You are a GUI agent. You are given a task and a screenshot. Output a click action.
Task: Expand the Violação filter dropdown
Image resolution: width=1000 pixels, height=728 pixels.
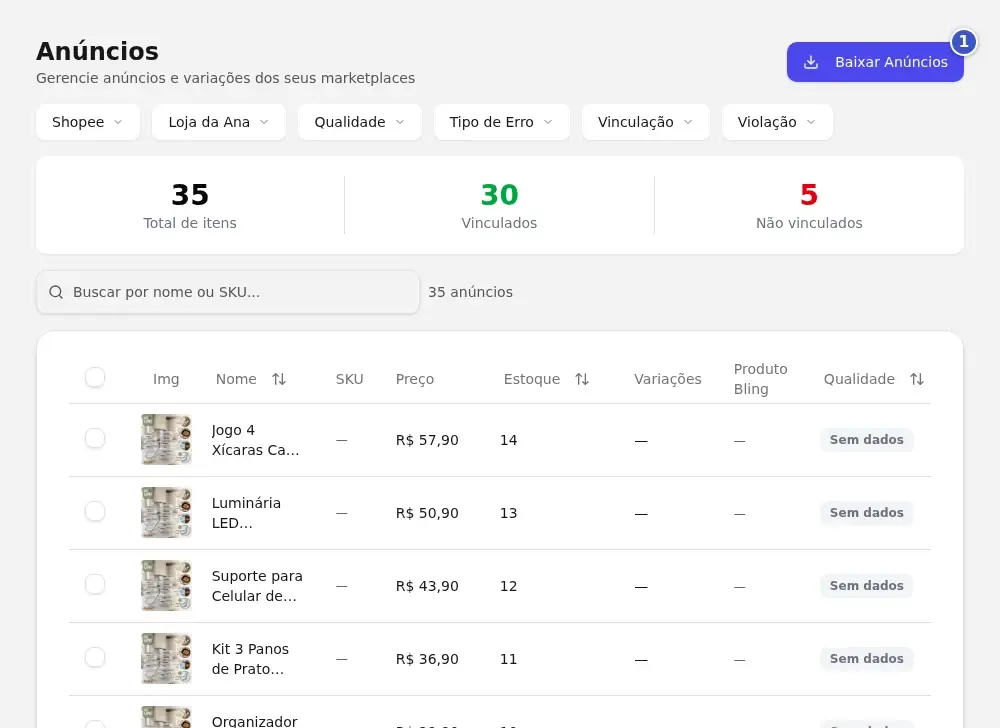(x=777, y=122)
